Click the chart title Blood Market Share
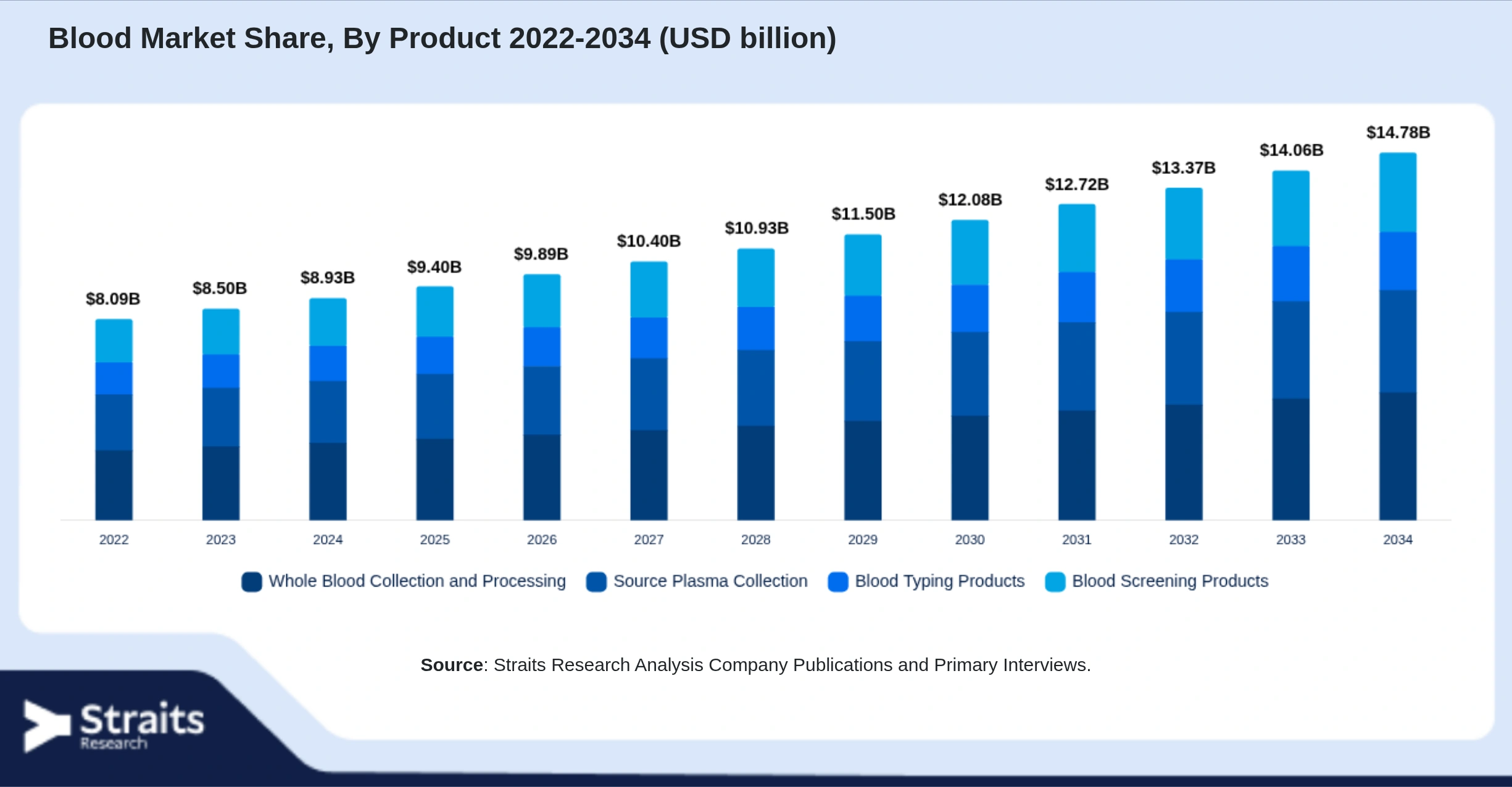 (x=442, y=38)
